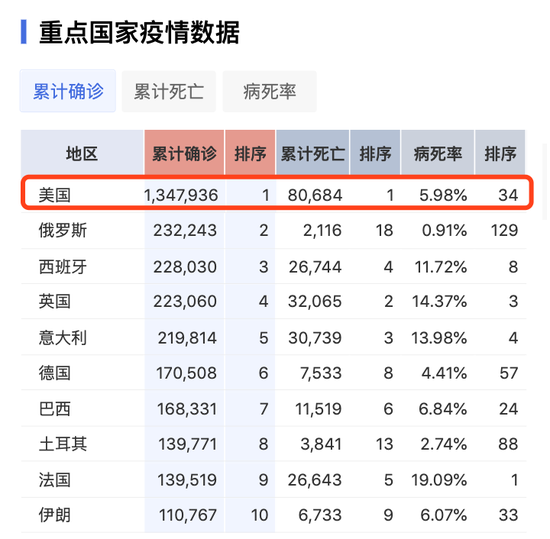
Task: Click the fatality rank 129
Action: [504, 230]
